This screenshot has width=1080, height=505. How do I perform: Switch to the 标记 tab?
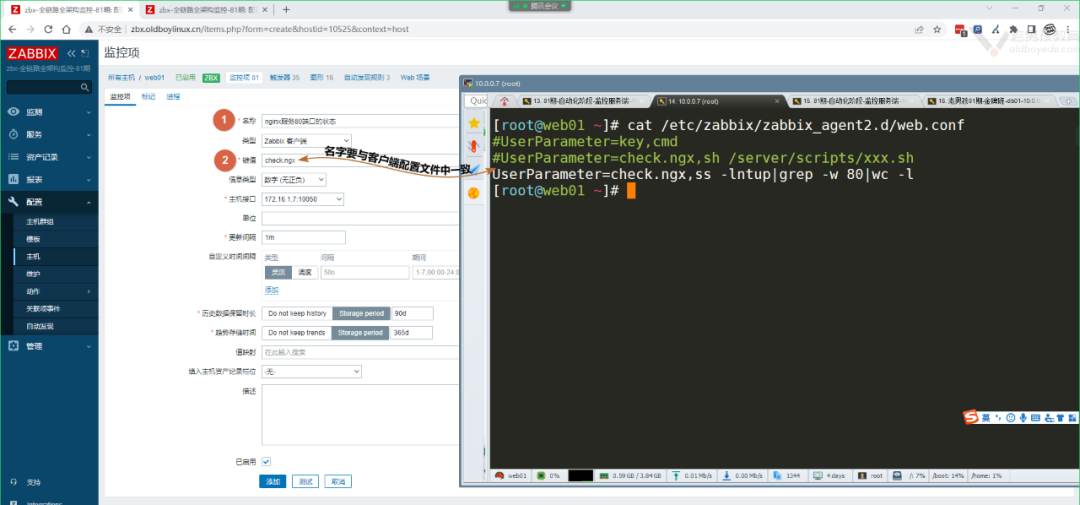tap(148, 97)
